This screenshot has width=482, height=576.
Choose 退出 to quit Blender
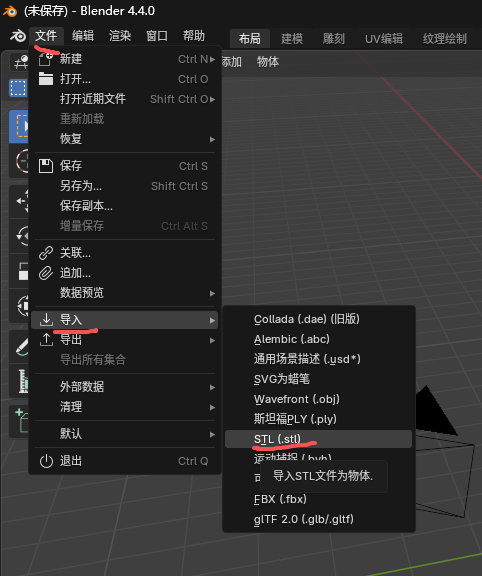[125, 461]
